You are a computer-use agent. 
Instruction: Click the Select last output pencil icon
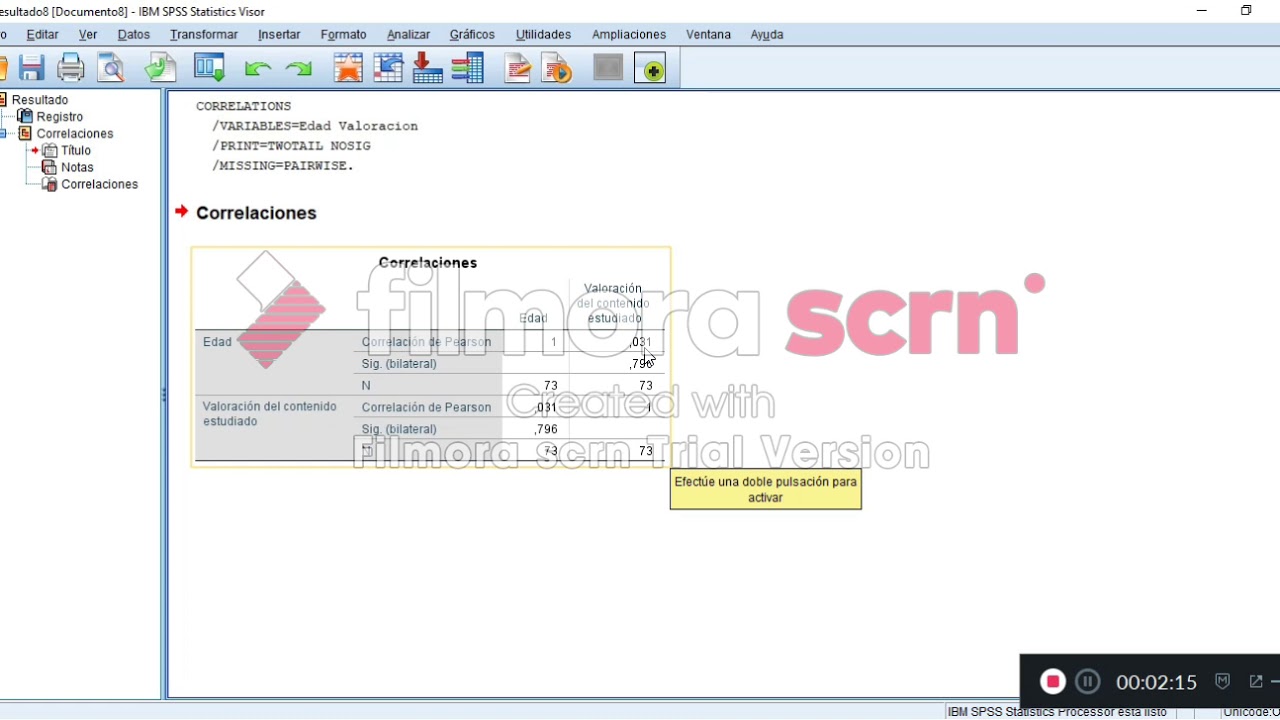(x=517, y=68)
